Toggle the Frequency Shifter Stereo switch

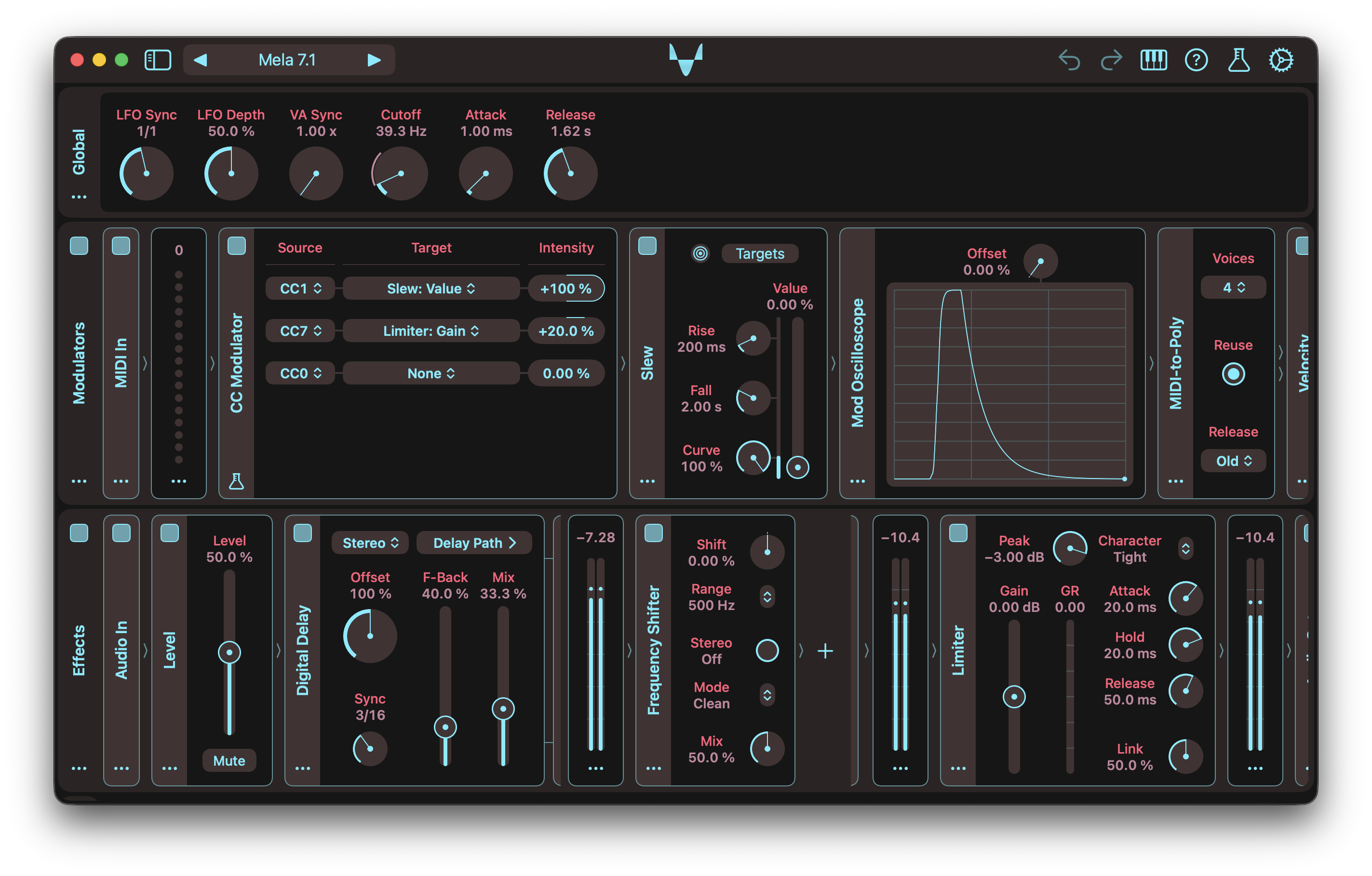coord(767,650)
